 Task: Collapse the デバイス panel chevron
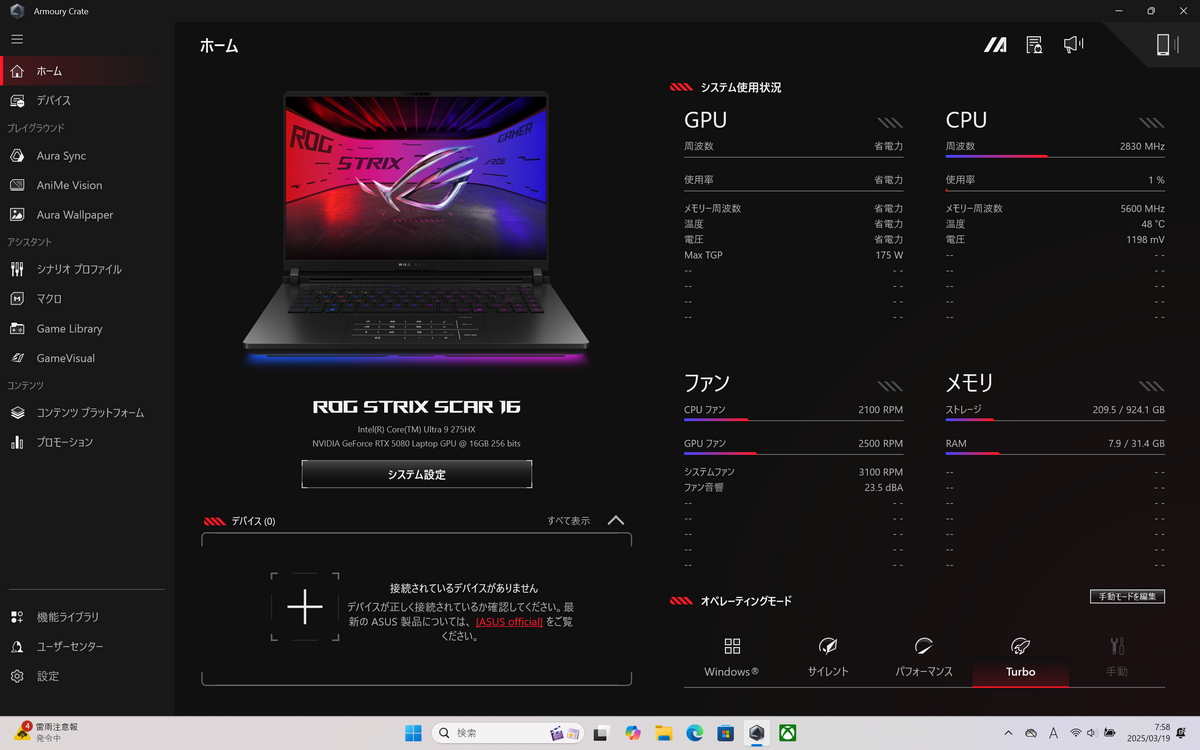(616, 520)
